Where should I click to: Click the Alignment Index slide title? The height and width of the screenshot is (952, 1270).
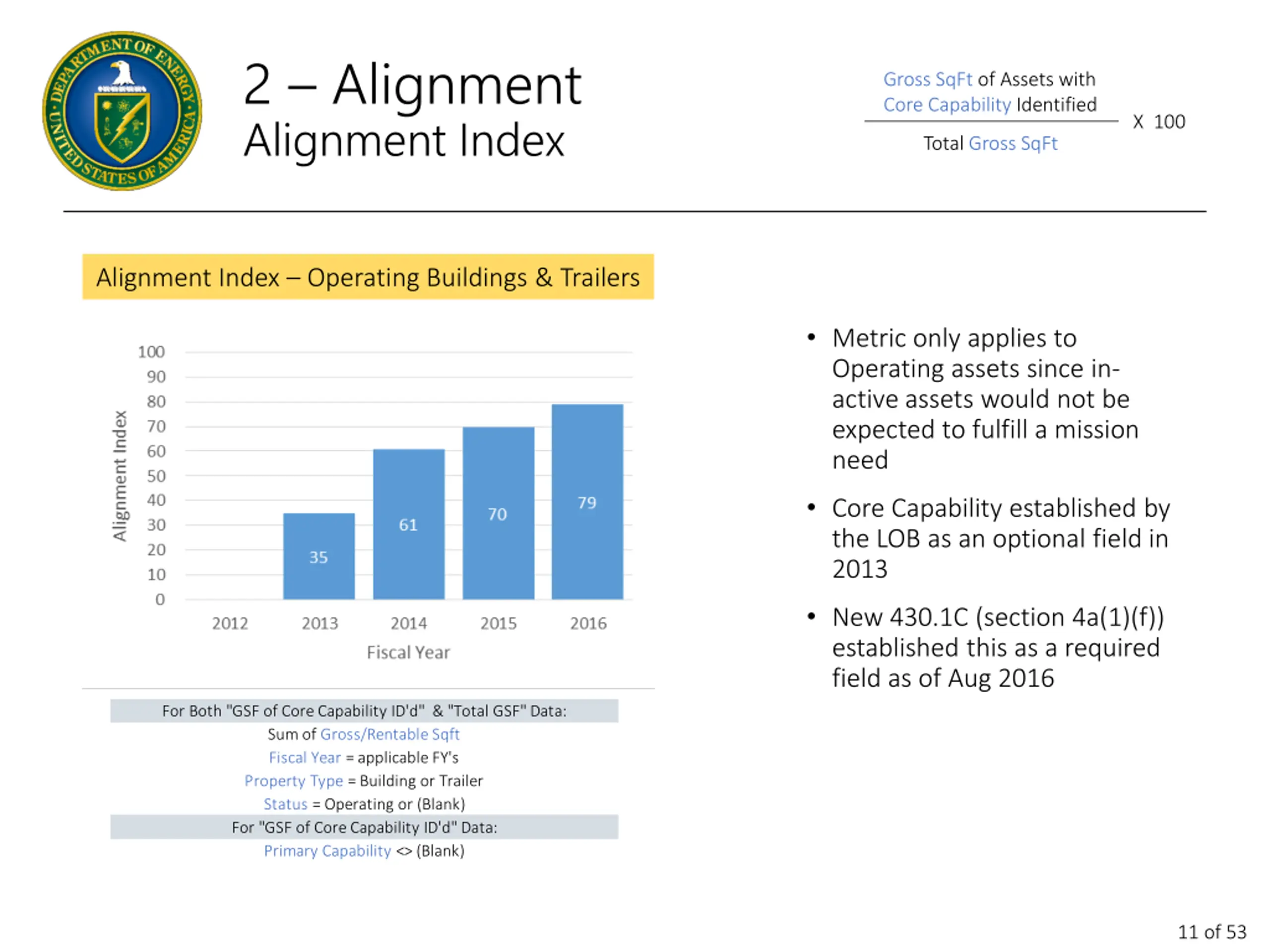click(x=404, y=141)
